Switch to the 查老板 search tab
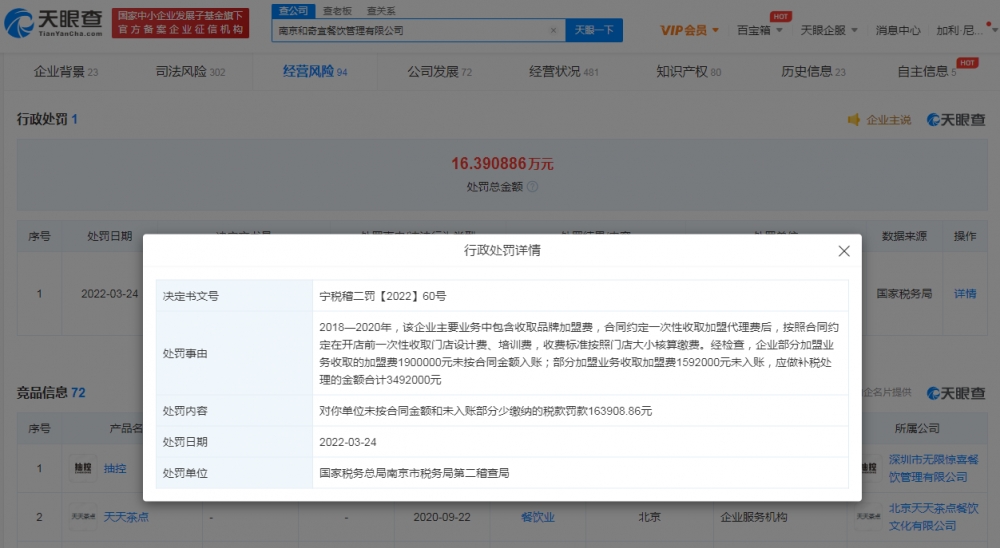Viewport: 1000px width, 548px height. pos(337,11)
